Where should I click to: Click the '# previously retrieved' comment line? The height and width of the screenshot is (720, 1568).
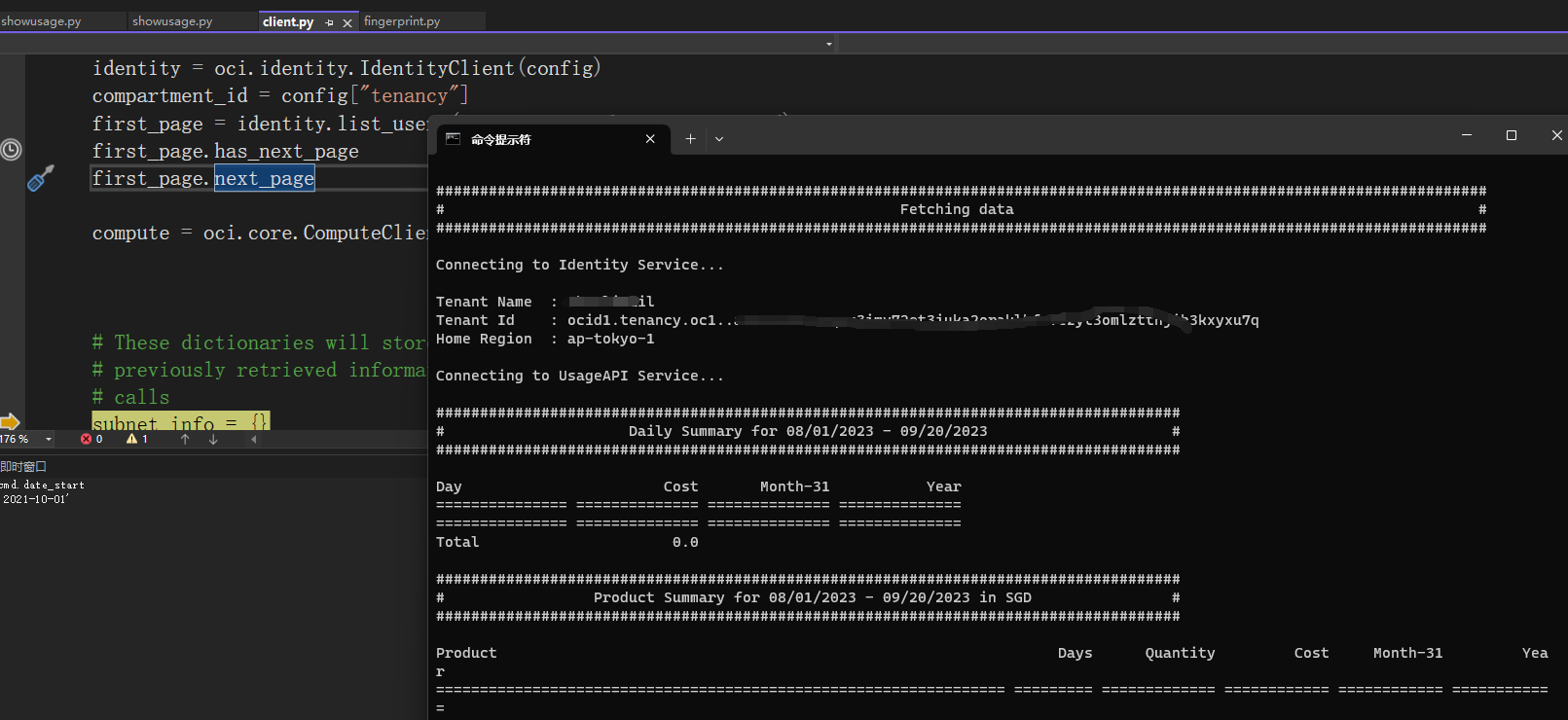259,370
